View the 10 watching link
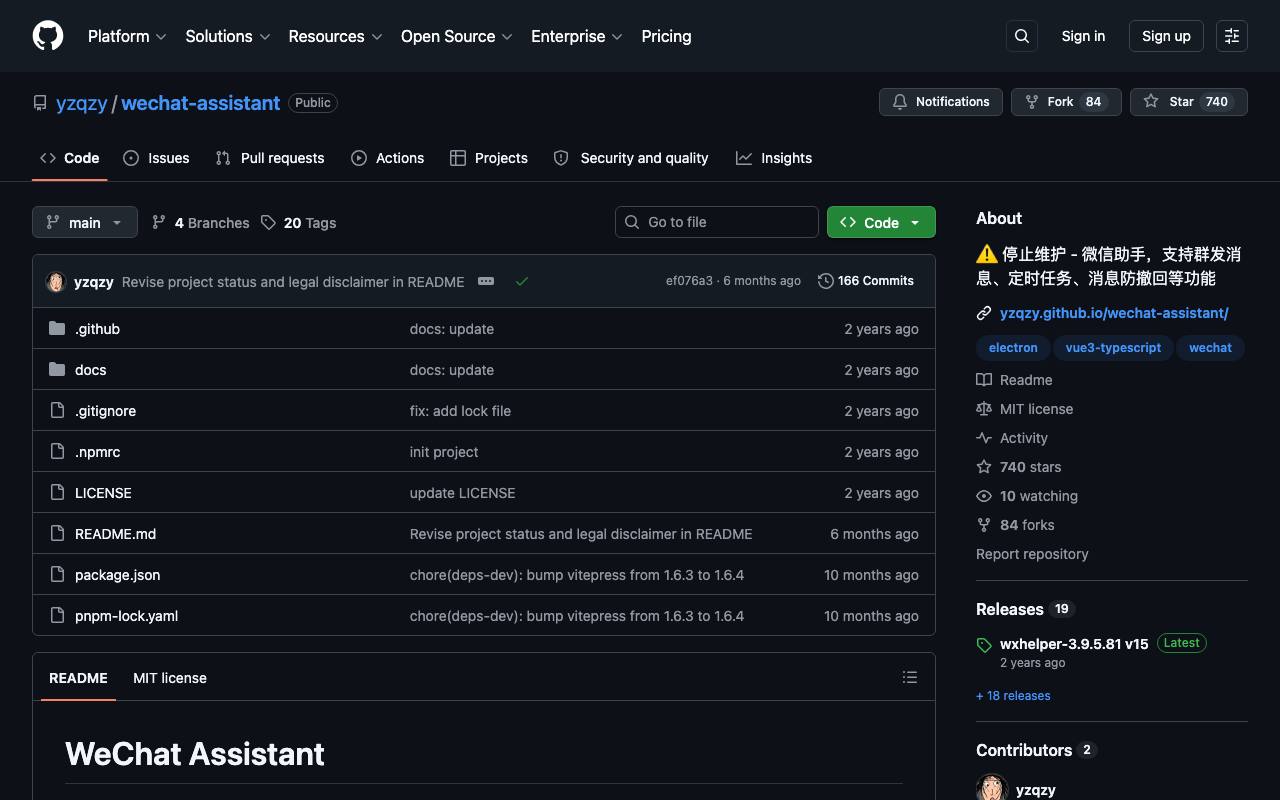The width and height of the screenshot is (1280, 800). (x=1027, y=496)
